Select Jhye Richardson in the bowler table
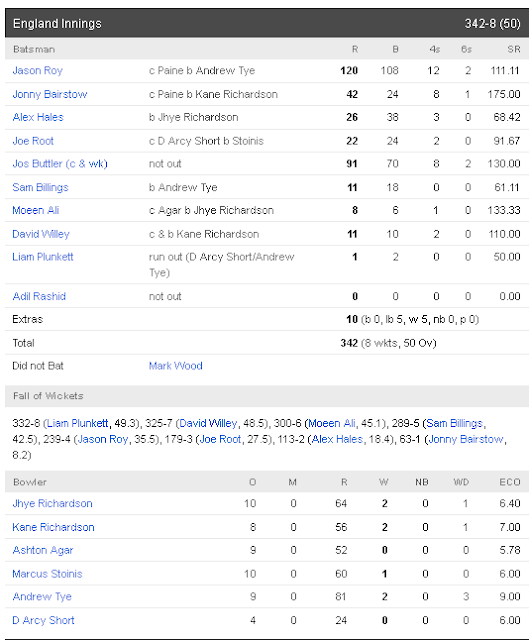This screenshot has width=529, height=640. click(x=53, y=503)
